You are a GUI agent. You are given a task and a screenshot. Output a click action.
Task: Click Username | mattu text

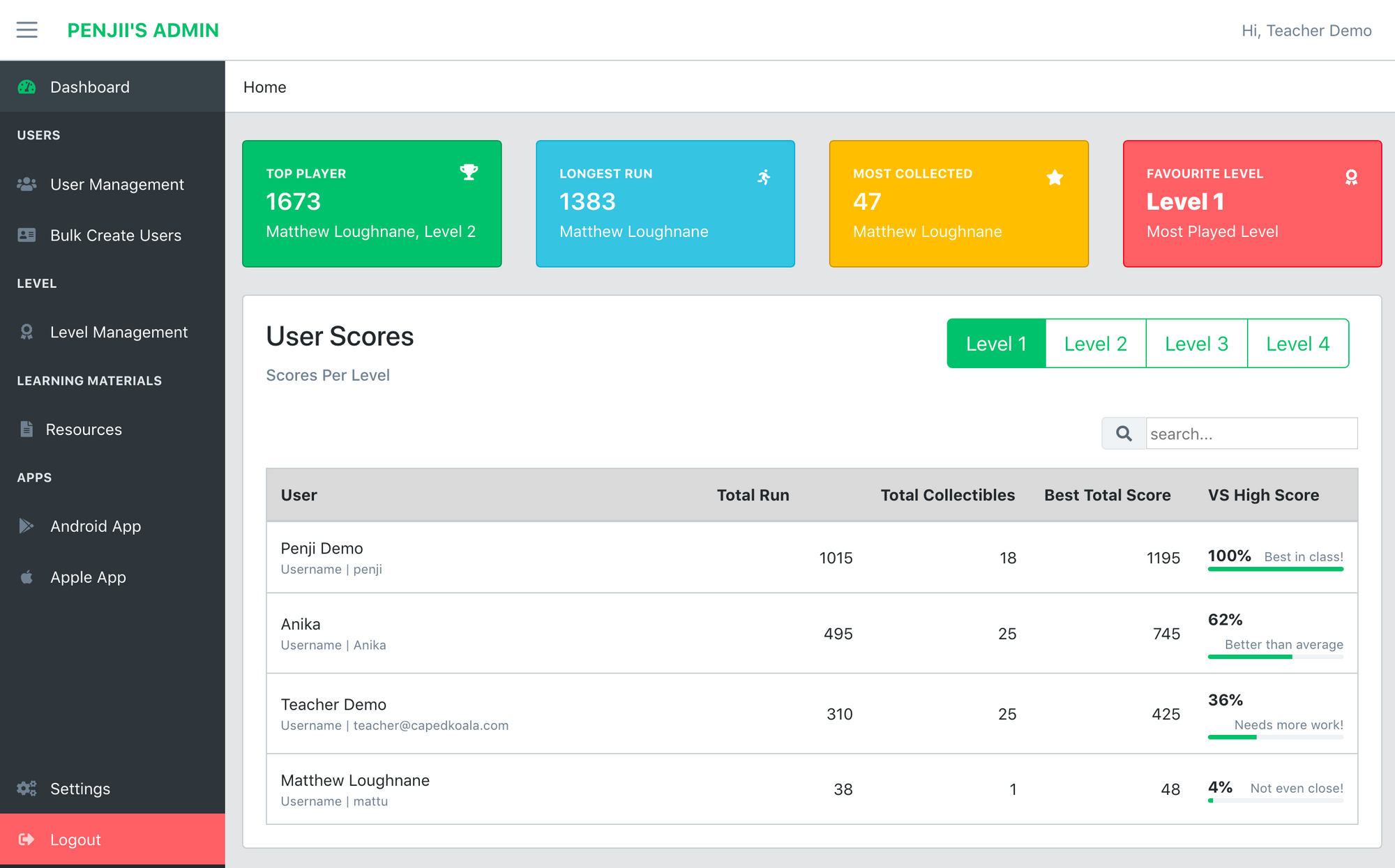pos(334,801)
